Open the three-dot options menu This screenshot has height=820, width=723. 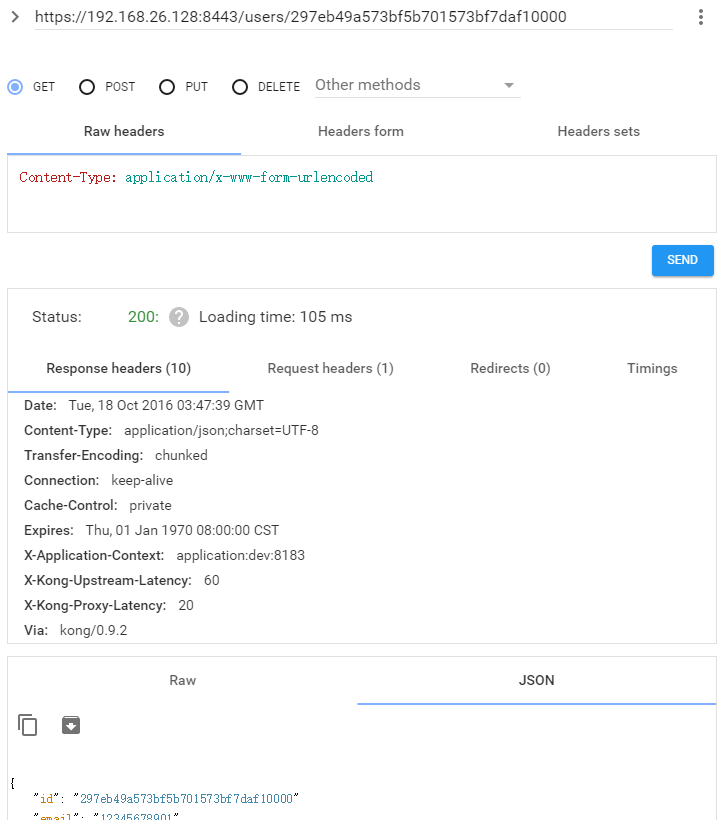(701, 17)
